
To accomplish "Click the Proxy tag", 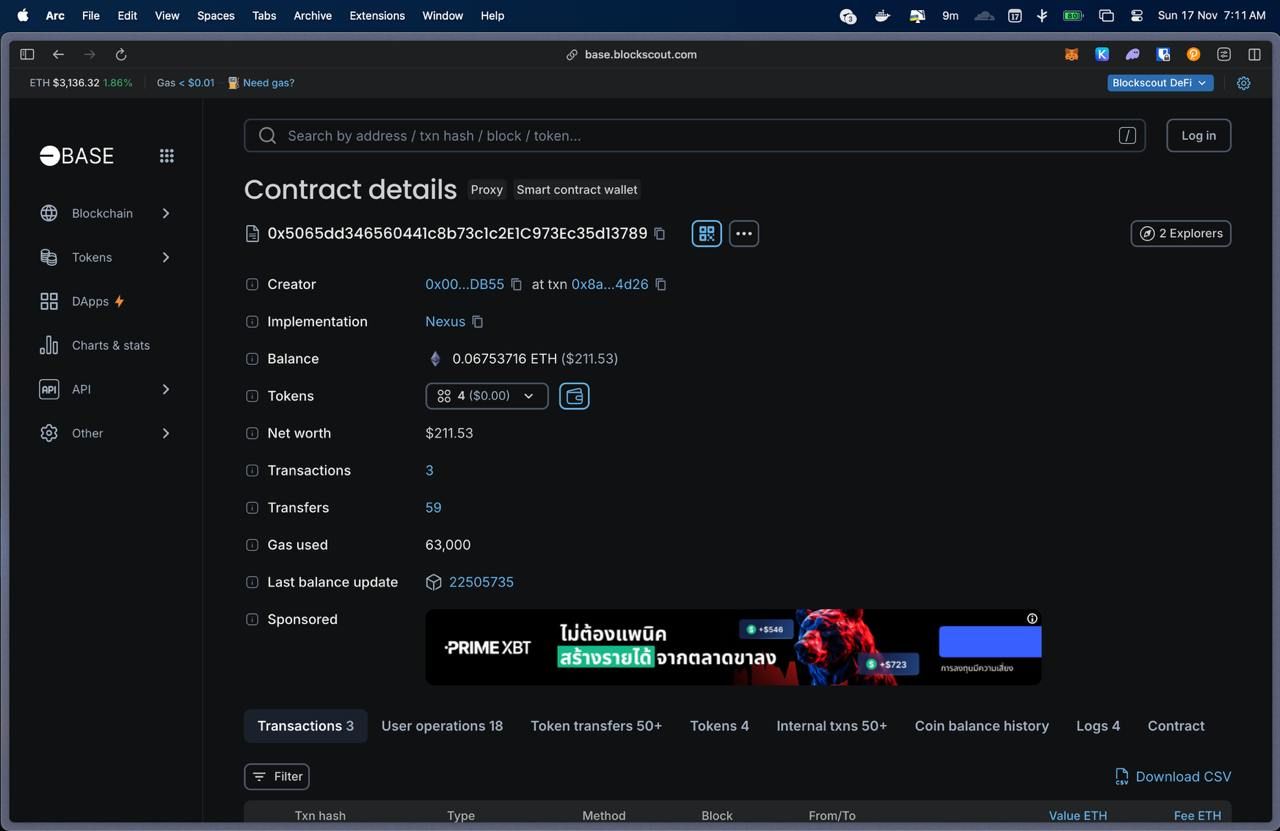I will [x=487, y=190].
